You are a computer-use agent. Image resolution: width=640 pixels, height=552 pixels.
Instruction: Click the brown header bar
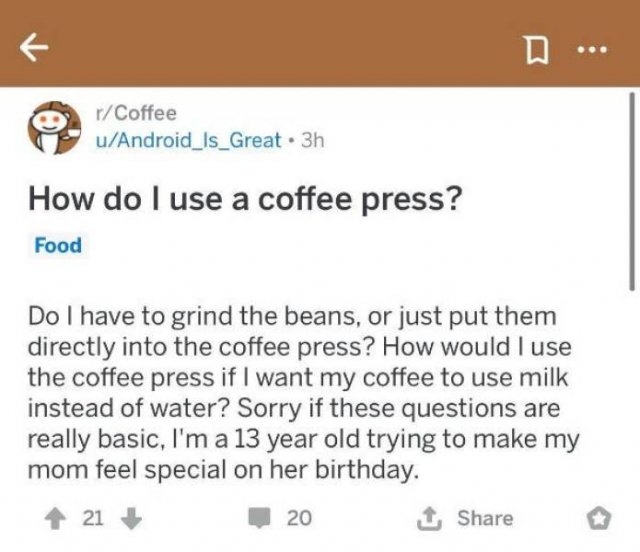coord(320,43)
